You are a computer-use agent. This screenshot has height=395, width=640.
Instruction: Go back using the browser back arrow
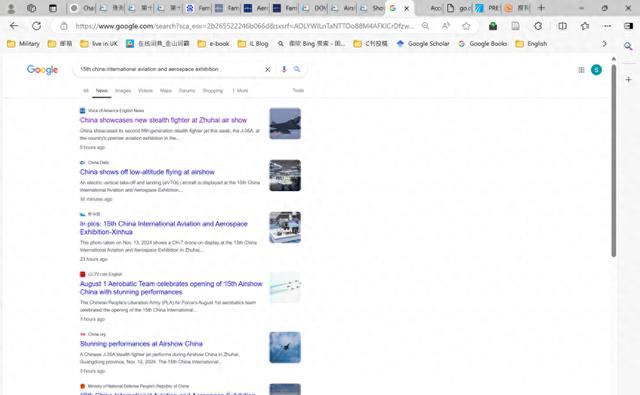point(14,26)
